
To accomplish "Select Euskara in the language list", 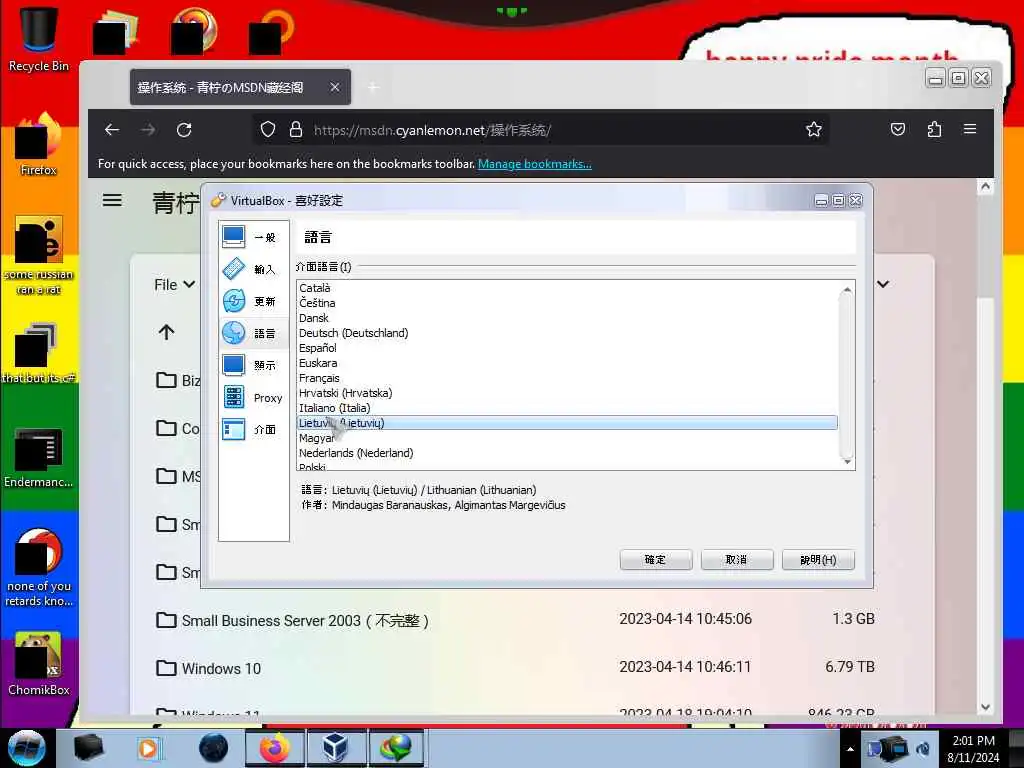I will [x=567, y=363].
